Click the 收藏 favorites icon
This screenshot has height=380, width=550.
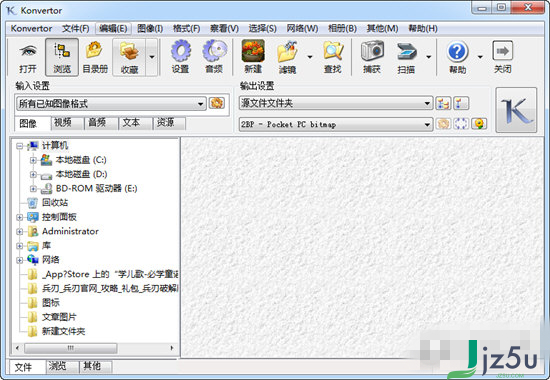129,52
